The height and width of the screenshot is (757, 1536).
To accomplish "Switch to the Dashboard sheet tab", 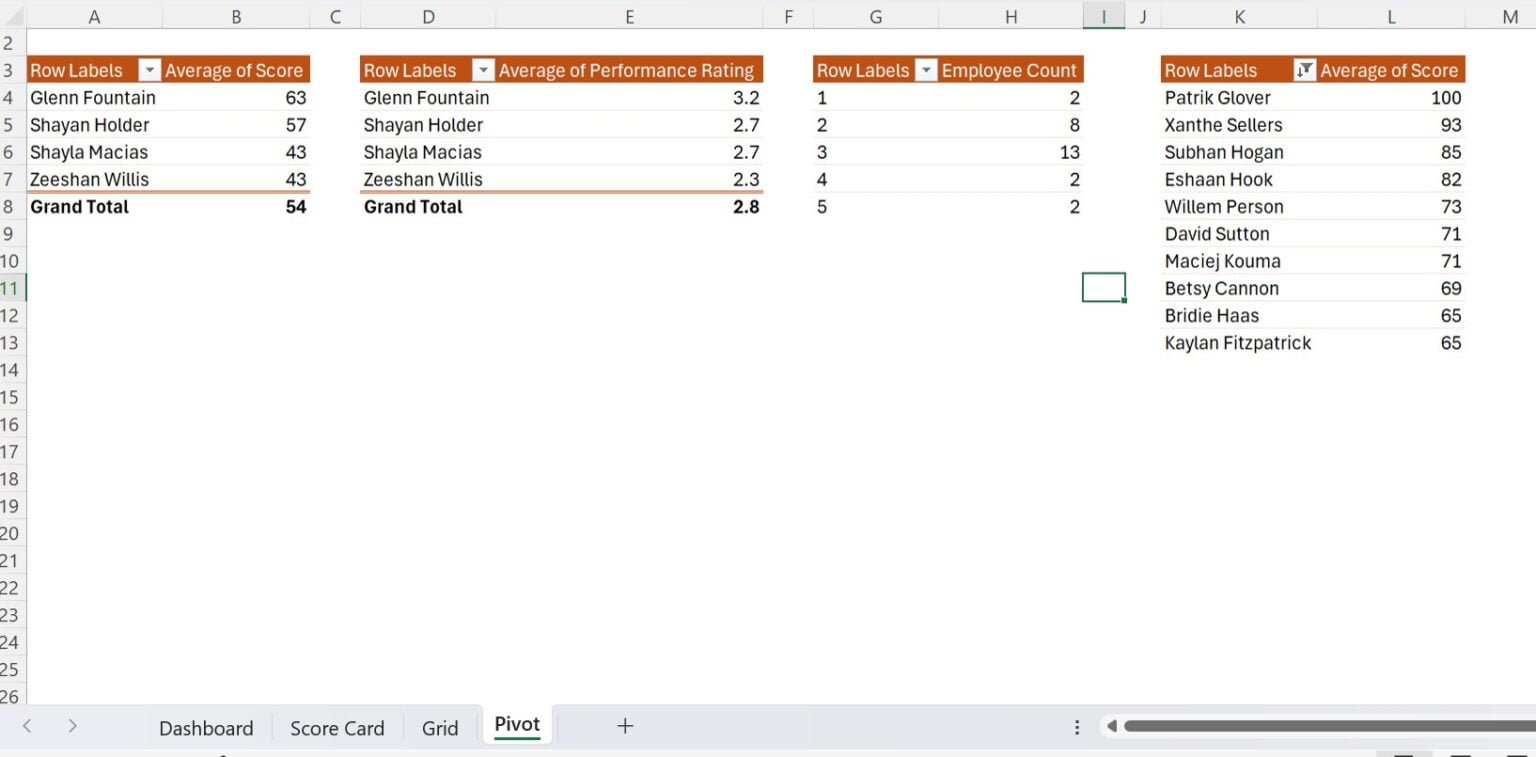I will pyautogui.click(x=205, y=727).
